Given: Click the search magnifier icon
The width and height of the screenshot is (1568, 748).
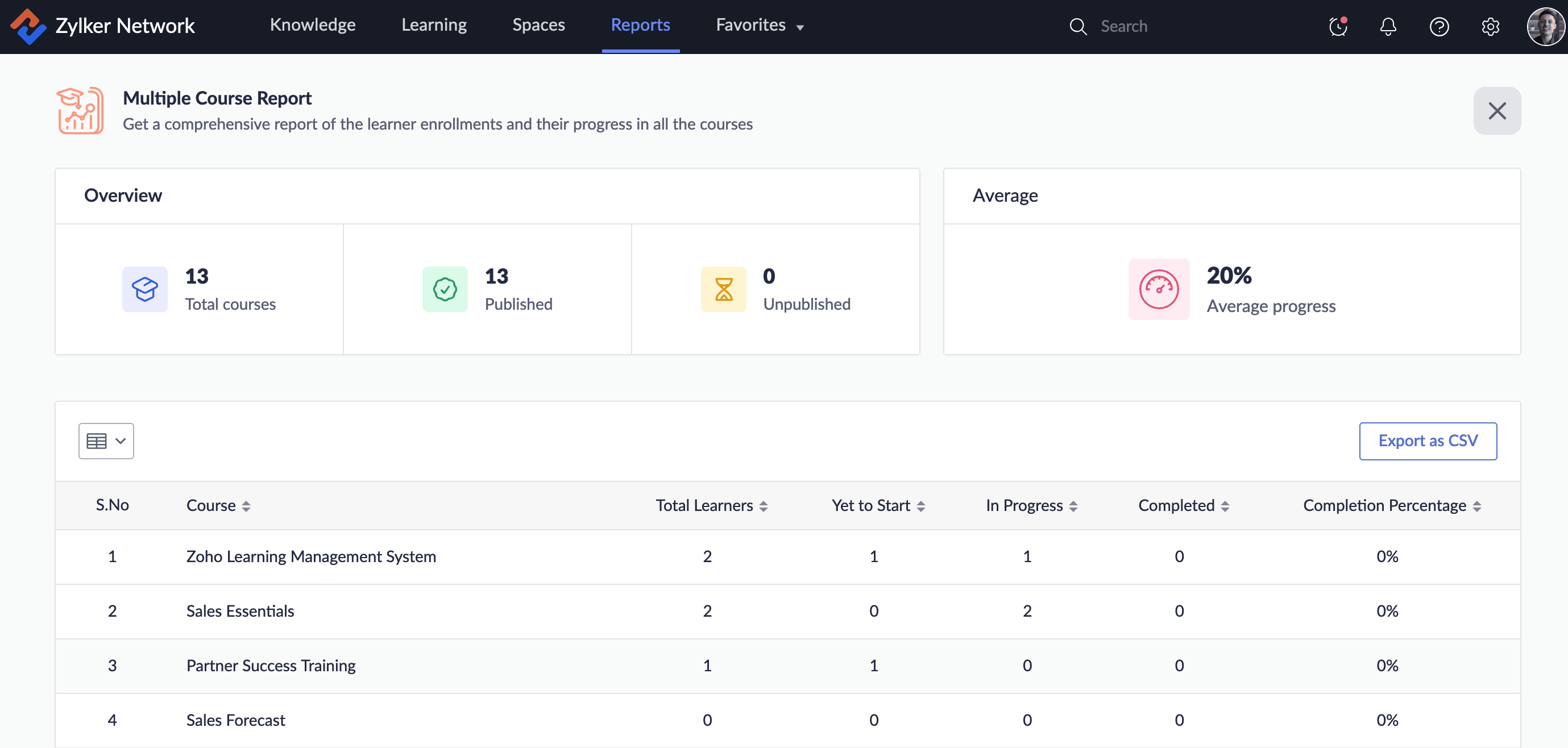Looking at the screenshot, I should pyautogui.click(x=1078, y=26).
